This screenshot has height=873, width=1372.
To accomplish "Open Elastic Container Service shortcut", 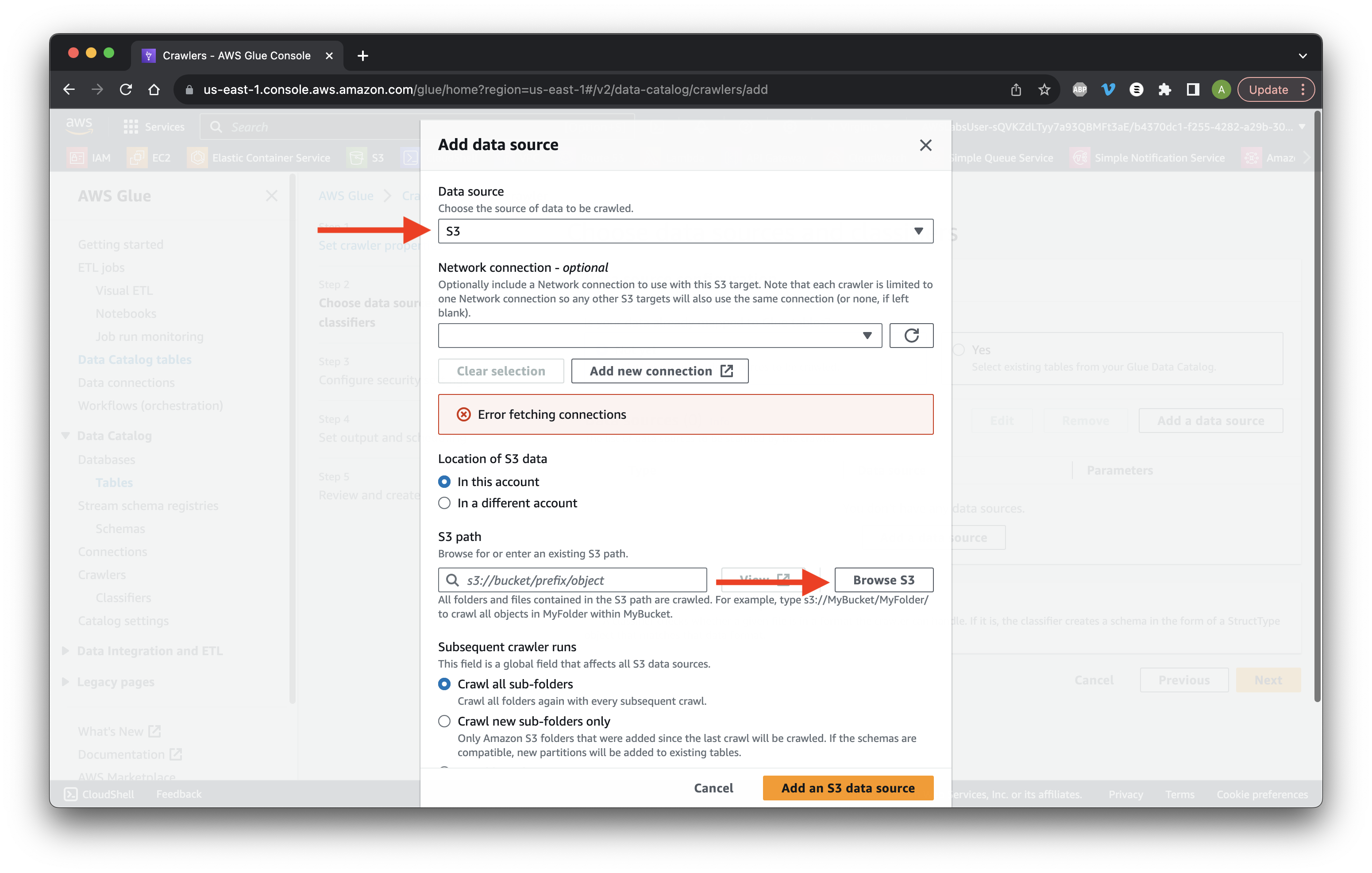I will 259,158.
